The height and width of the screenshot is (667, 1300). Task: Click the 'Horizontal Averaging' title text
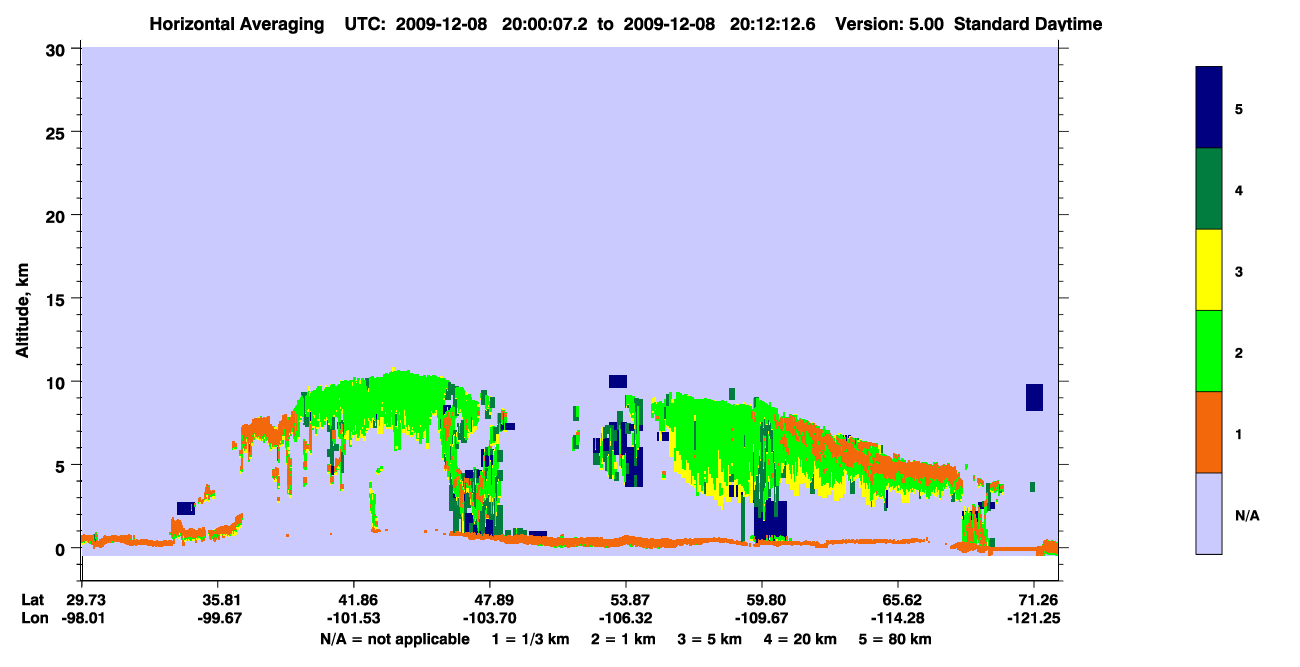tap(235, 24)
